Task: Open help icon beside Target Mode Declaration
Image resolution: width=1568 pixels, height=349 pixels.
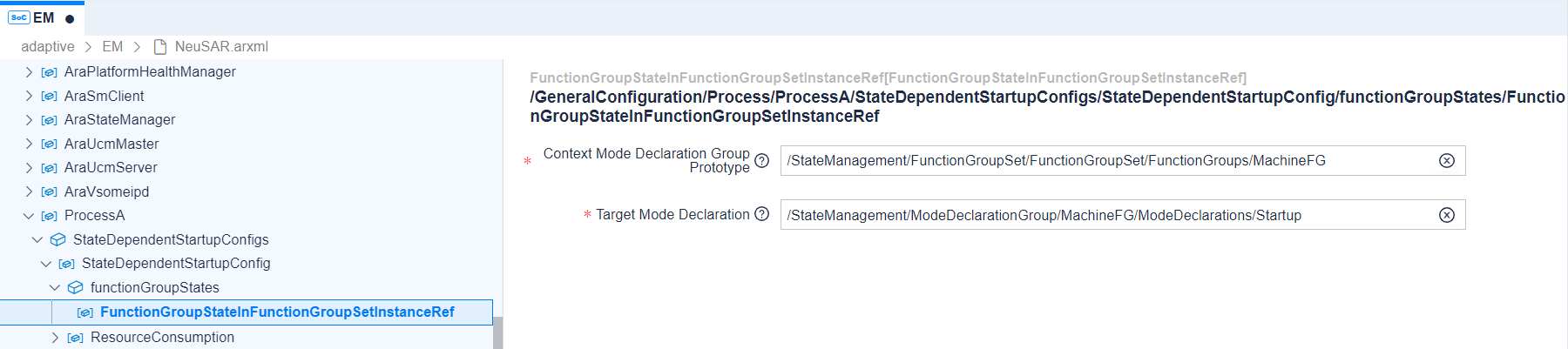Action: pos(761,214)
